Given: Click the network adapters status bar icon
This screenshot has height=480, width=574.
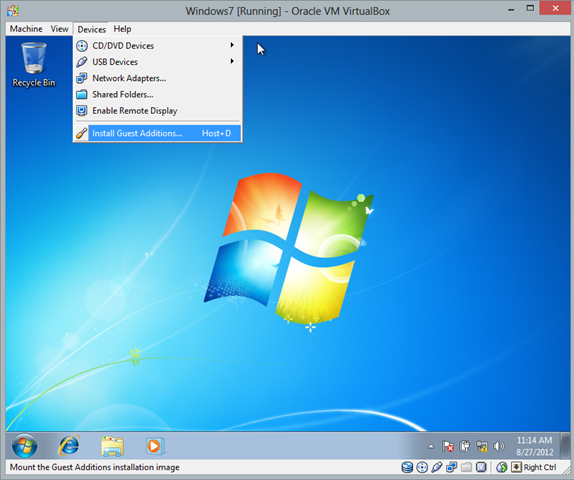Looking at the screenshot, I should click(x=451, y=467).
